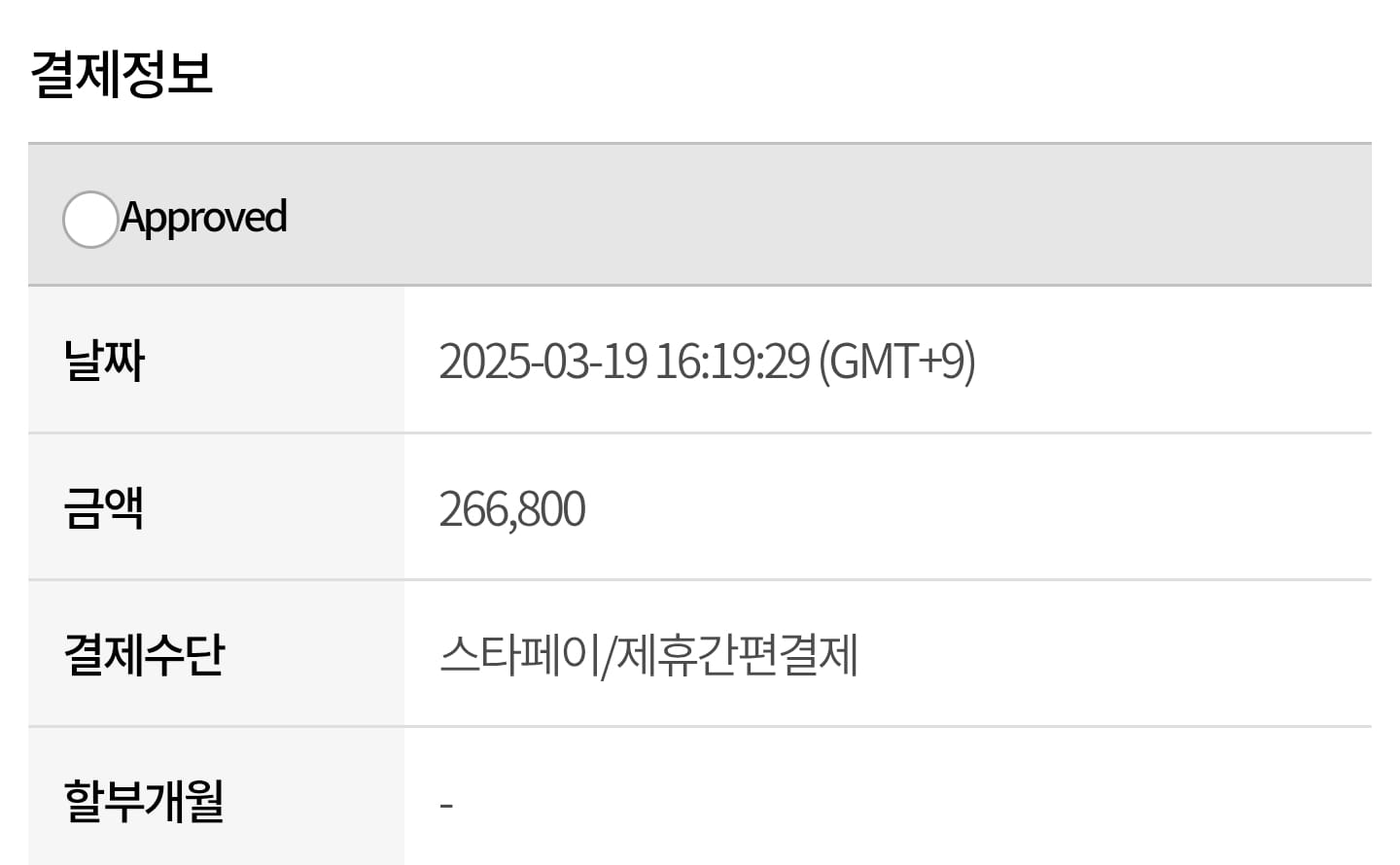Click empty space right of 제휴간편결제
Screen dimensions: 1400x865
click(1108, 654)
